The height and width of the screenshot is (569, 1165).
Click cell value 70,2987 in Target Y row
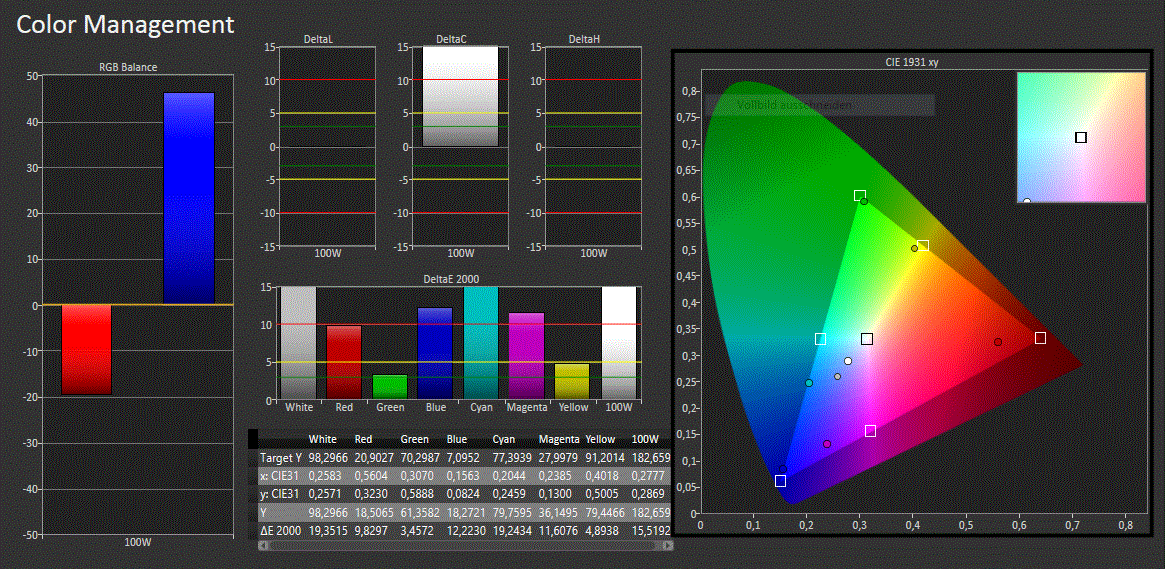[x=421, y=458]
